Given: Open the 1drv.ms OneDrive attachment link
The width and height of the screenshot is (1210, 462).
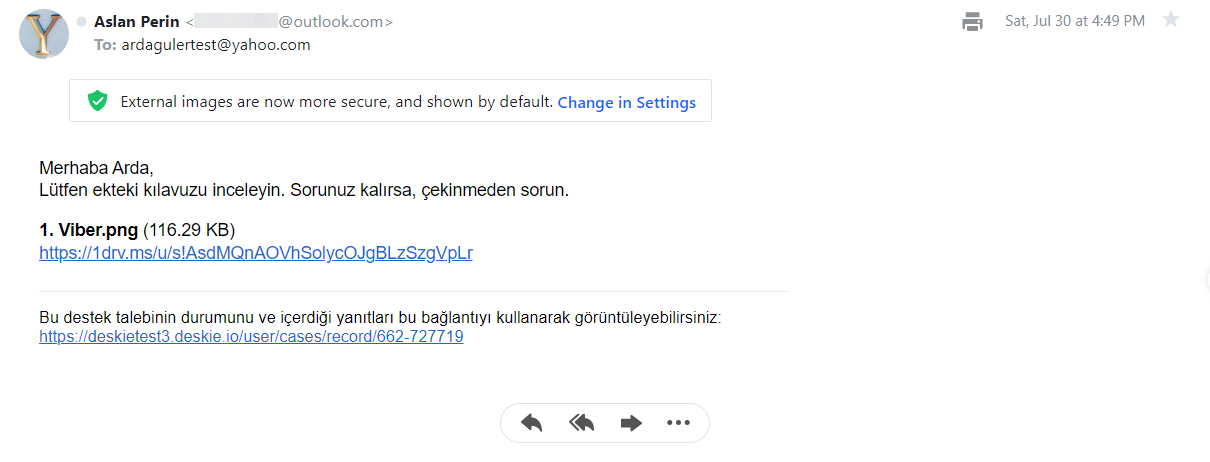Looking at the screenshot, I should (x=256, y=253).
